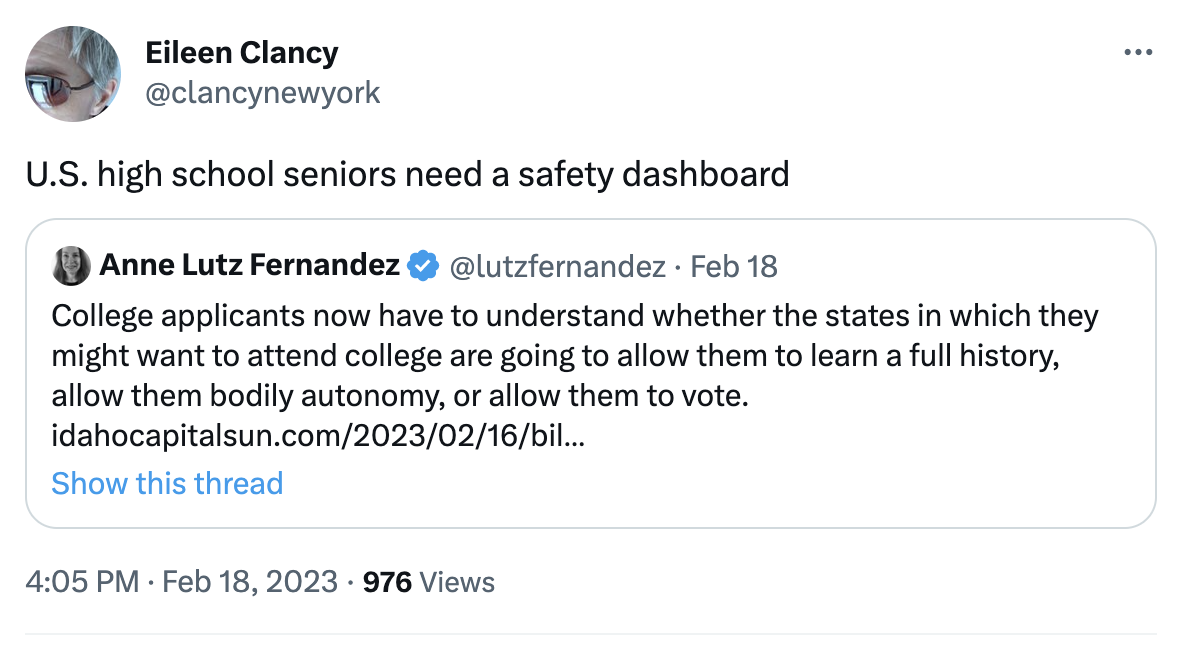The width and height of the screenshot is (1184, 646).
Task: Click Eileen Clancy's profile avatar
Action: [x=73, y=73]
